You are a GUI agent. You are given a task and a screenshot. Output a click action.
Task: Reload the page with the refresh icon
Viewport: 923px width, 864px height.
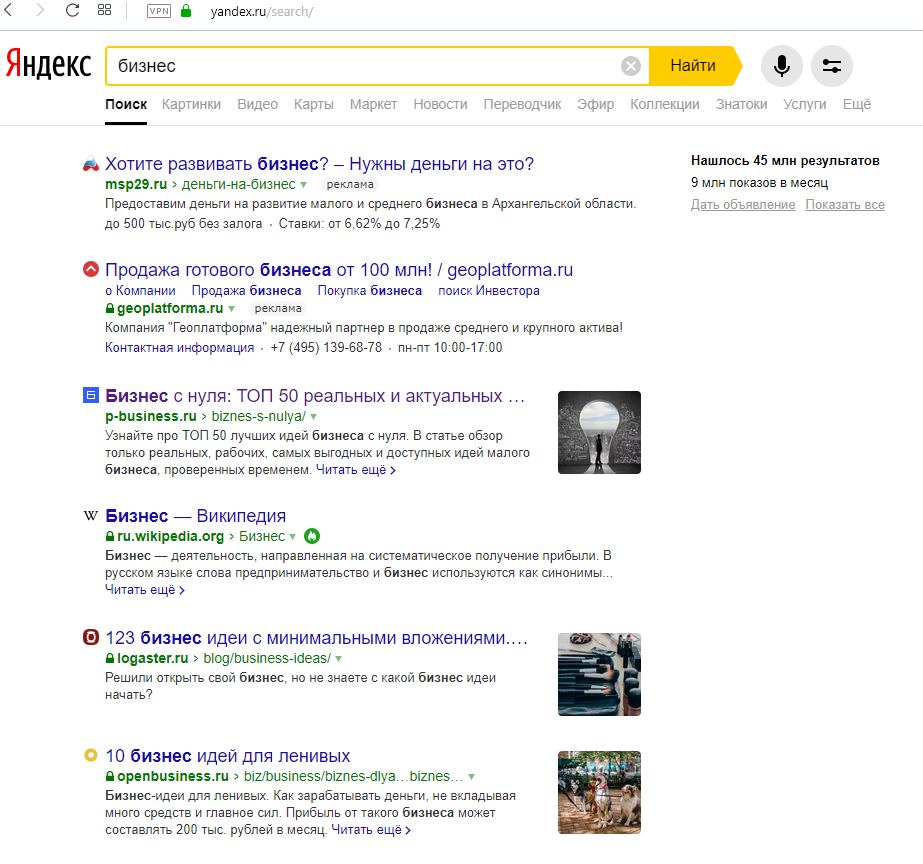[x=72, y=10]
